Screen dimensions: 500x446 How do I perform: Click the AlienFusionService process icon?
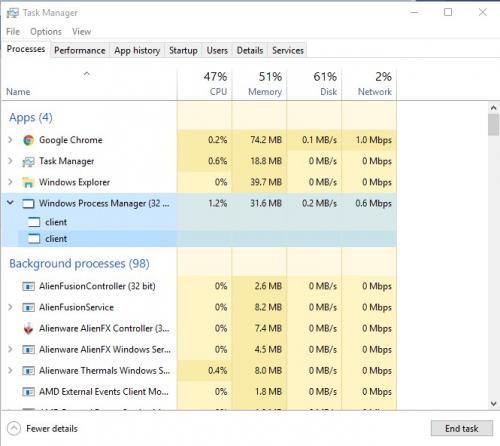[x=28, y=307]
